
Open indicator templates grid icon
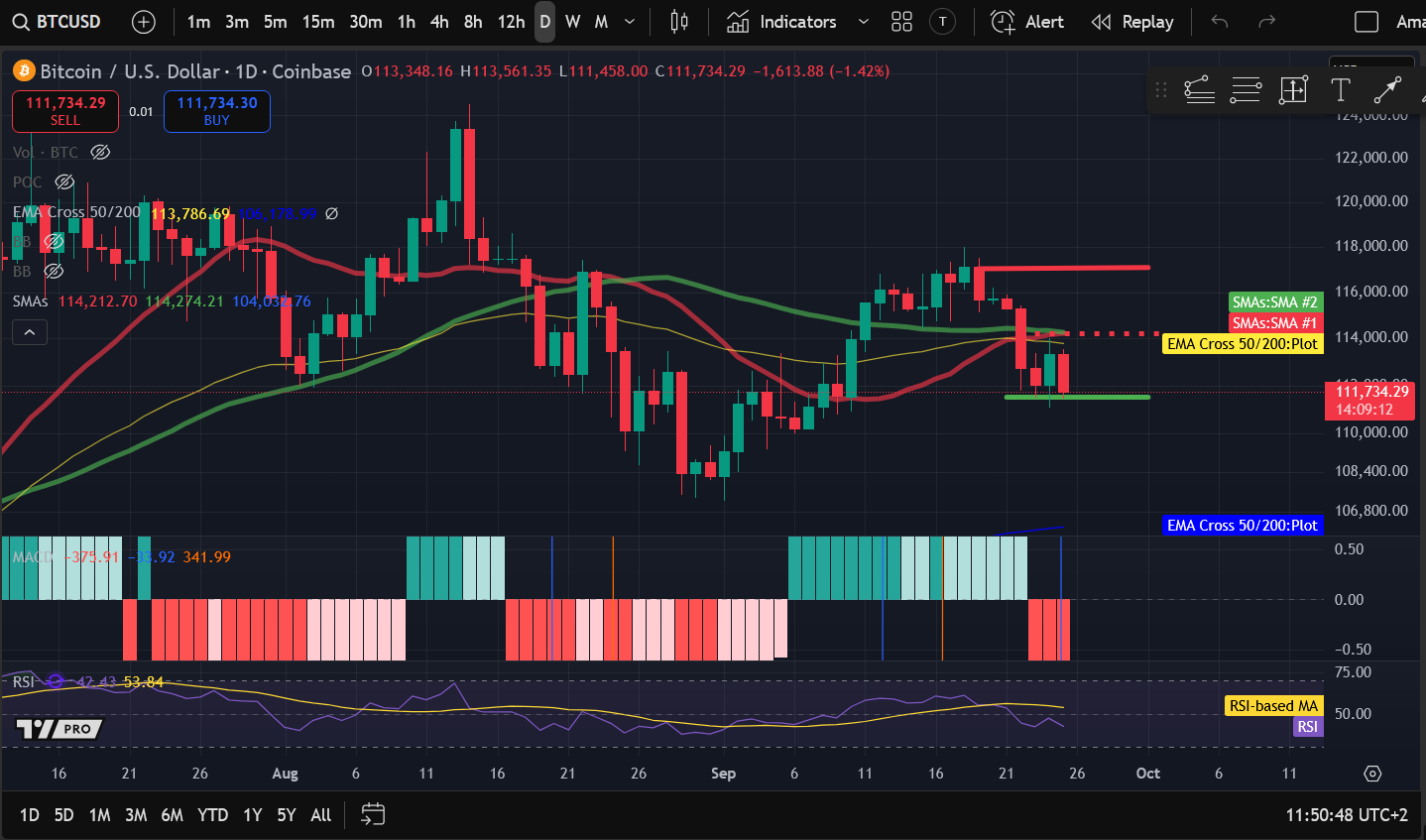click(x=901, y=22)
